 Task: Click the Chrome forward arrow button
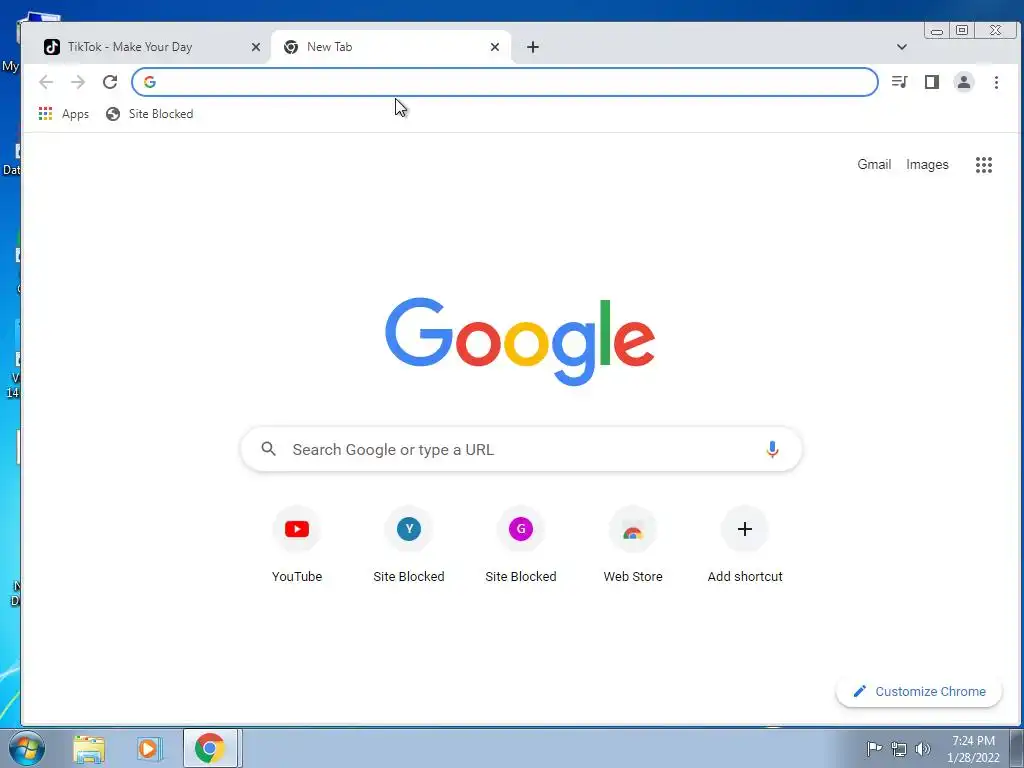(78, 82)
